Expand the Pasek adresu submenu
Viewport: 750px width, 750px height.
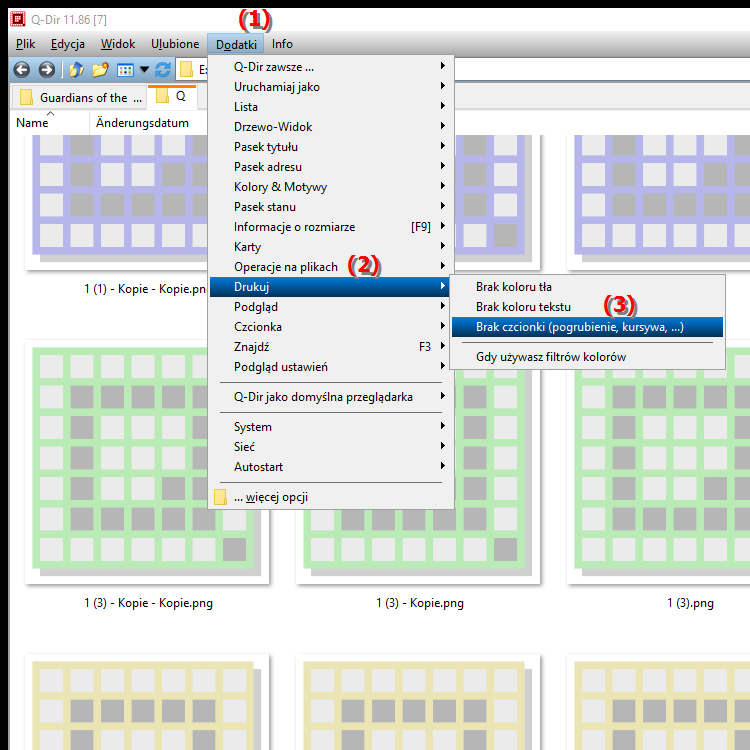coord(331,167)
